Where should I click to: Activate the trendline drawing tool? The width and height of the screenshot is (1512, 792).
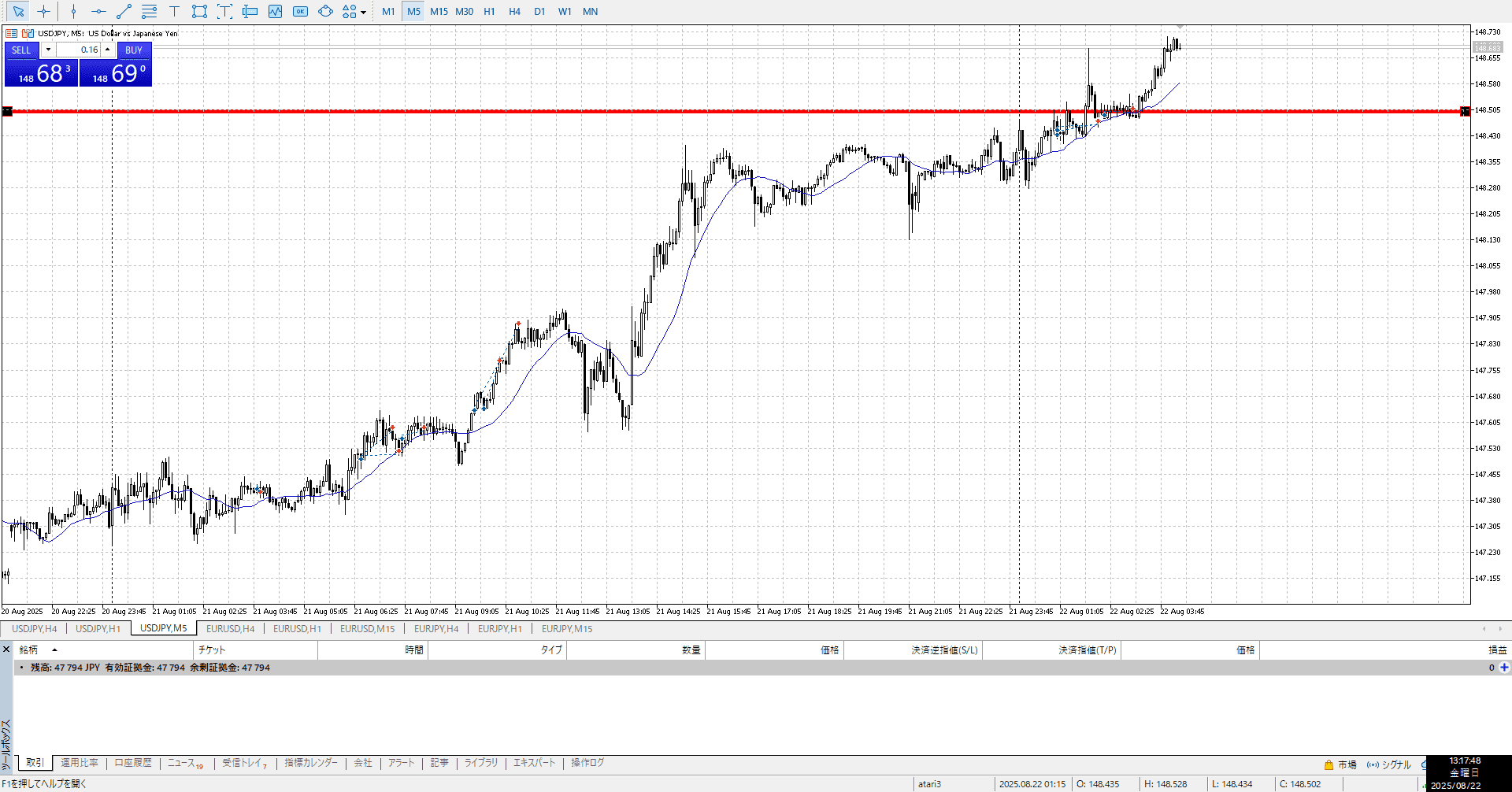pyautogui.click(x=124, y=12)
